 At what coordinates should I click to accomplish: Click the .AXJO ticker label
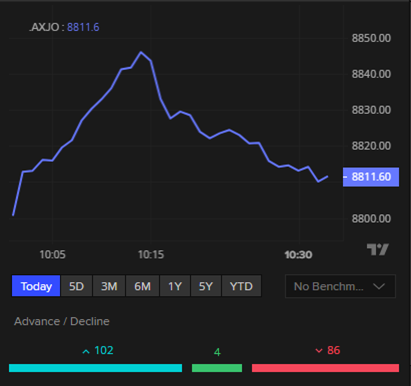point(44,27)
